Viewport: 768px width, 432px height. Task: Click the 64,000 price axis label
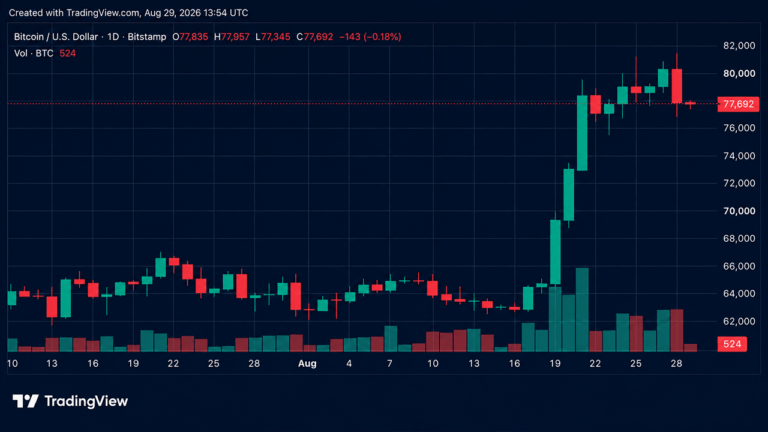click(x=739, y=294)
